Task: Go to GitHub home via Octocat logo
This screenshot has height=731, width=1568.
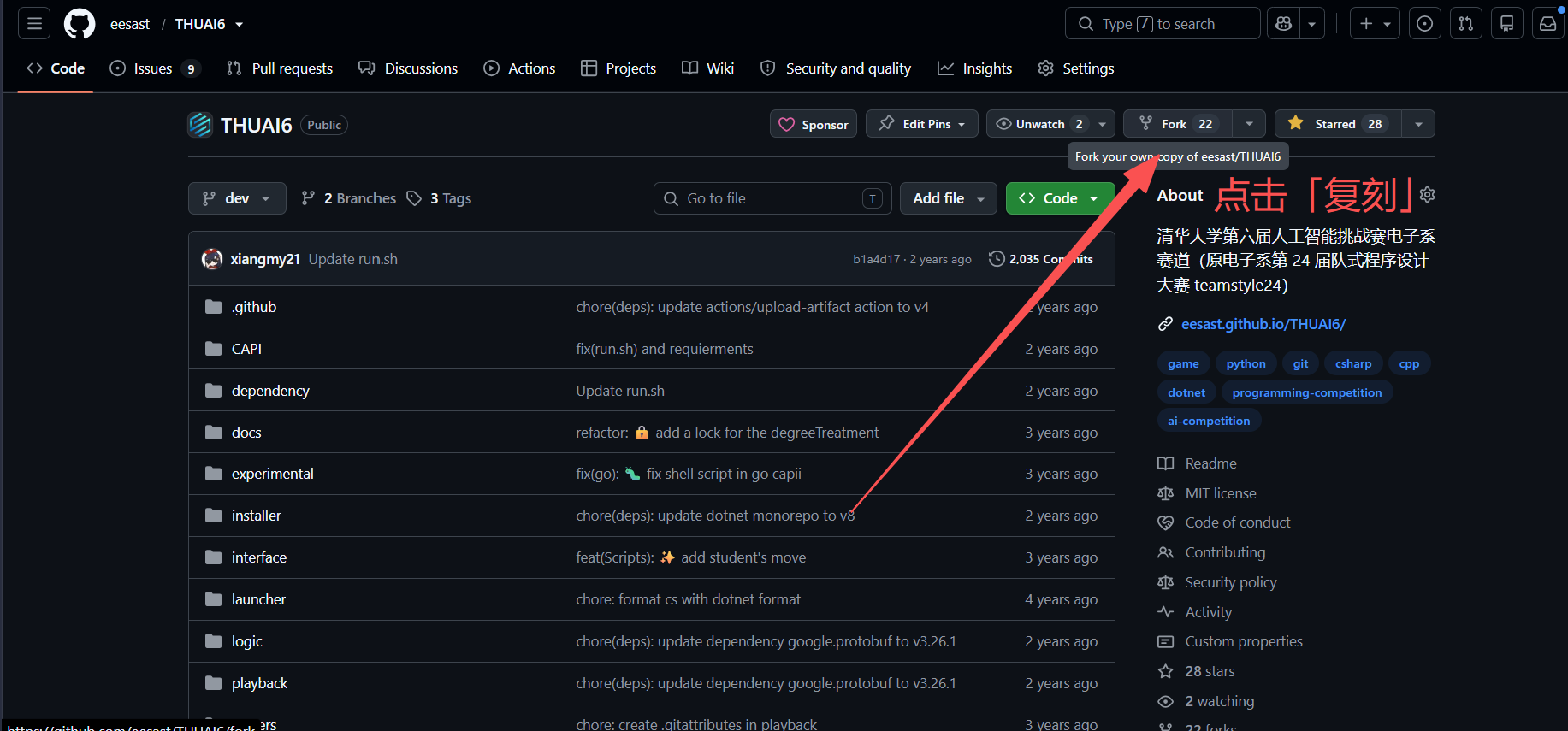Action: click(80, 24)
